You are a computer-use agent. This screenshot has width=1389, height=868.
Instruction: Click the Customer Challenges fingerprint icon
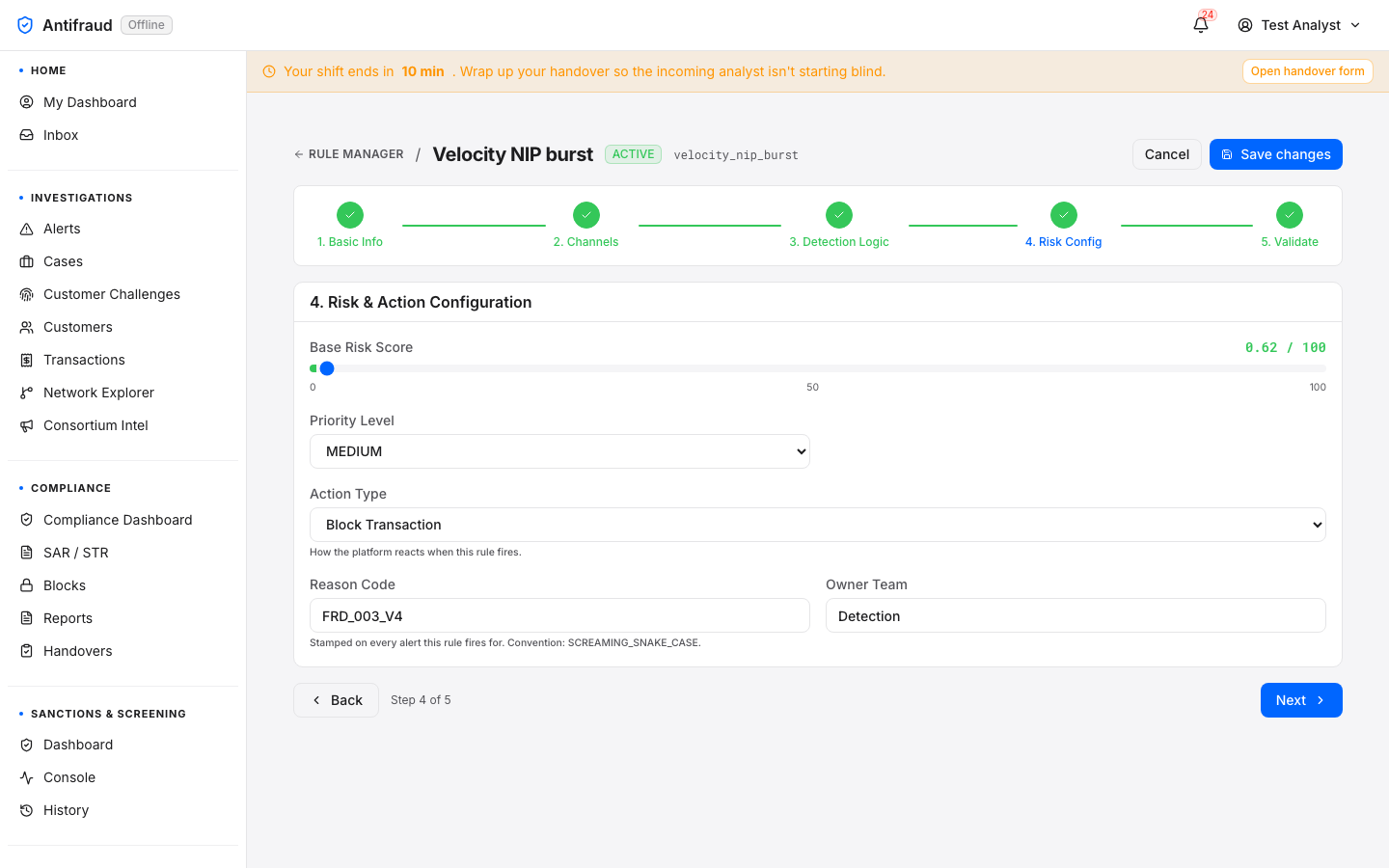click(x=27, y=294)
